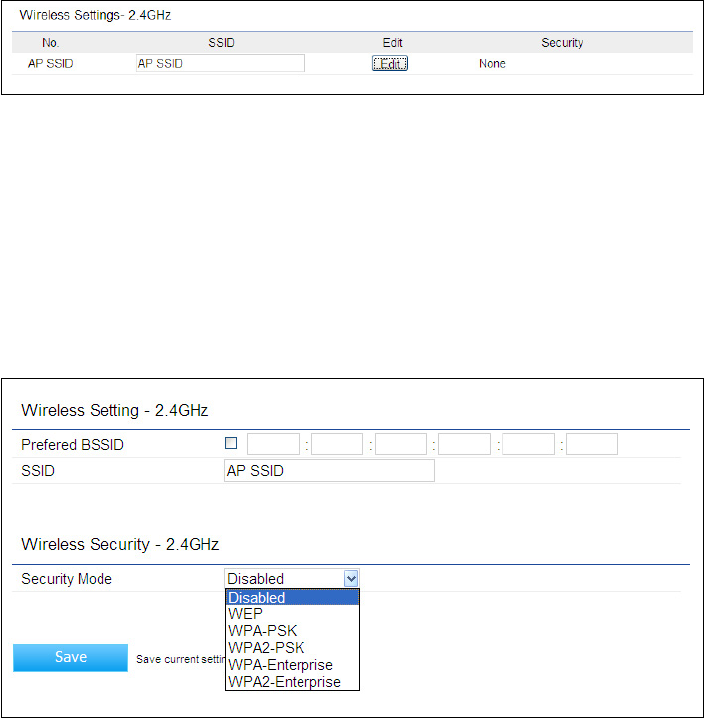Click the Wireless Setting - 2.4GHz heading

[115, 410]
